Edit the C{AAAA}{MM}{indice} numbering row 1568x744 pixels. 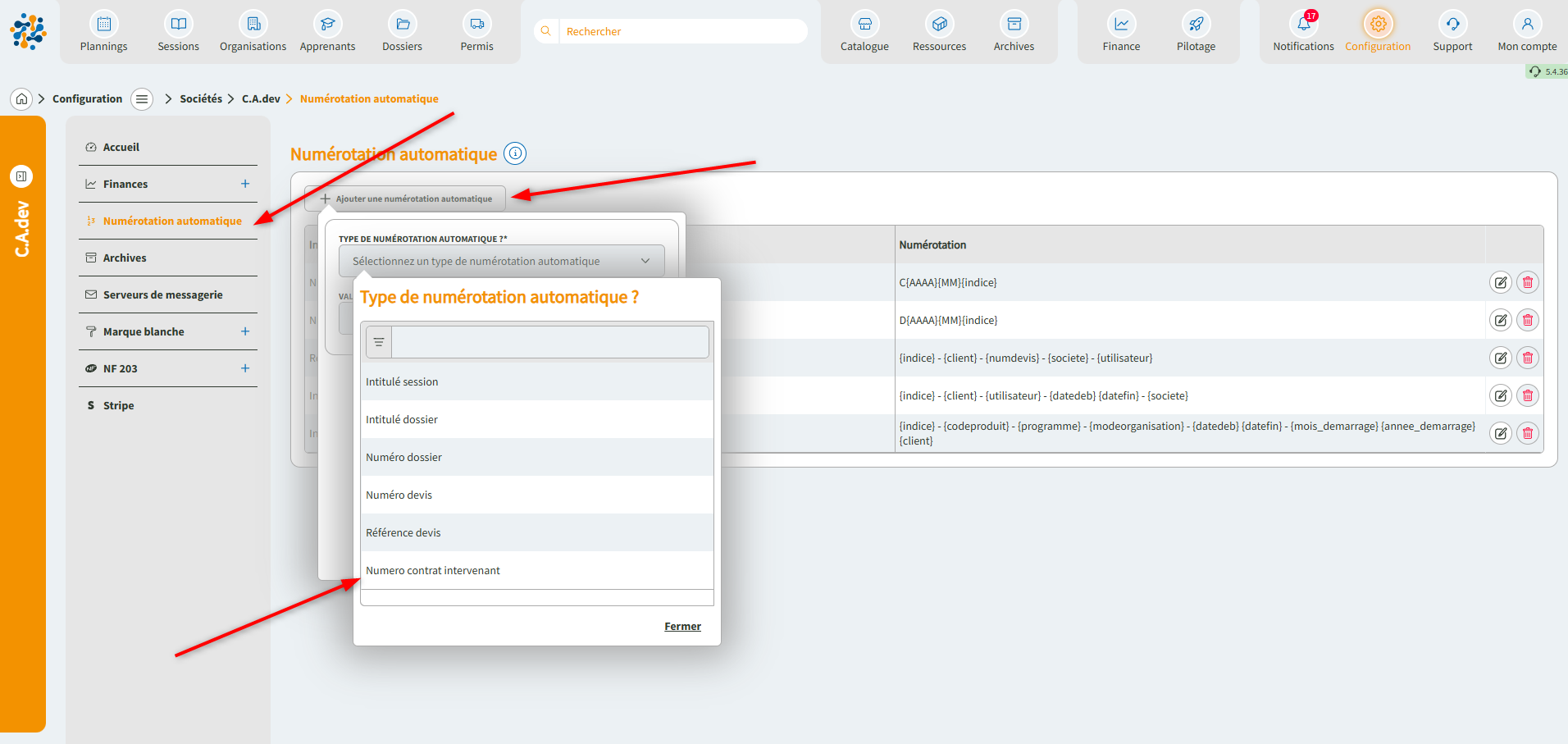1500,282
